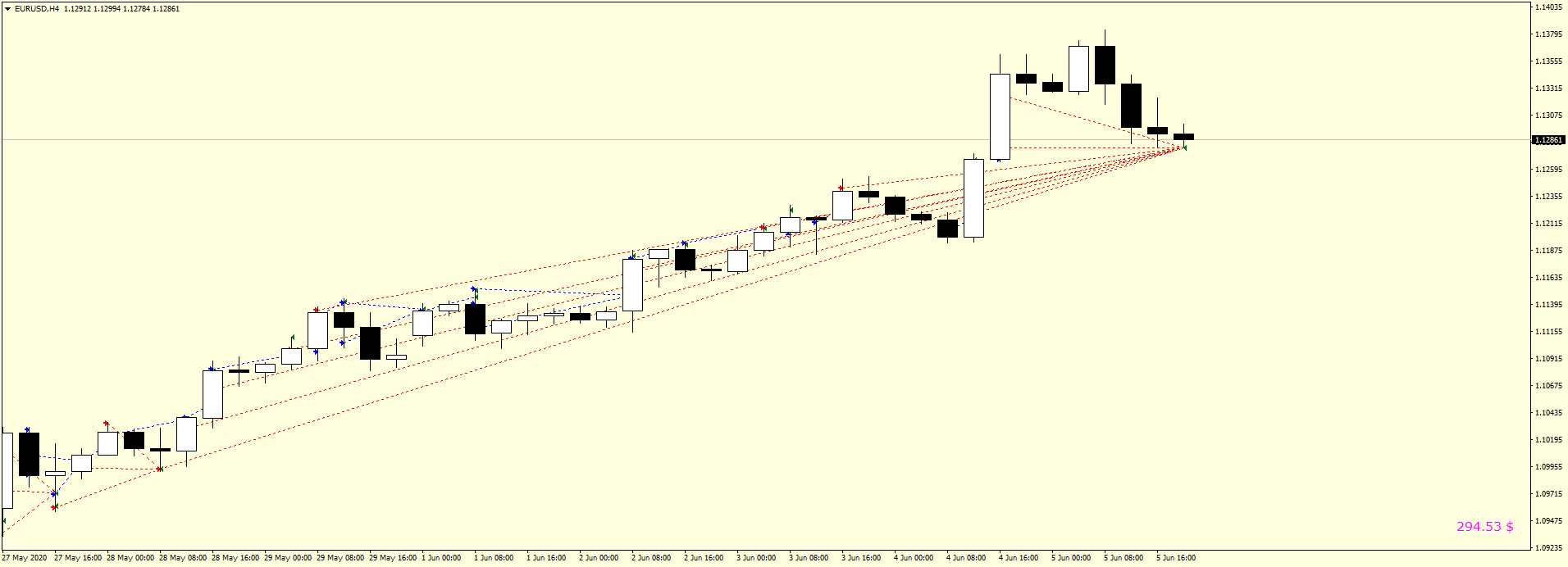Click the 1.14035 price axis label

pyautogui.click(x=1549, y=7)
